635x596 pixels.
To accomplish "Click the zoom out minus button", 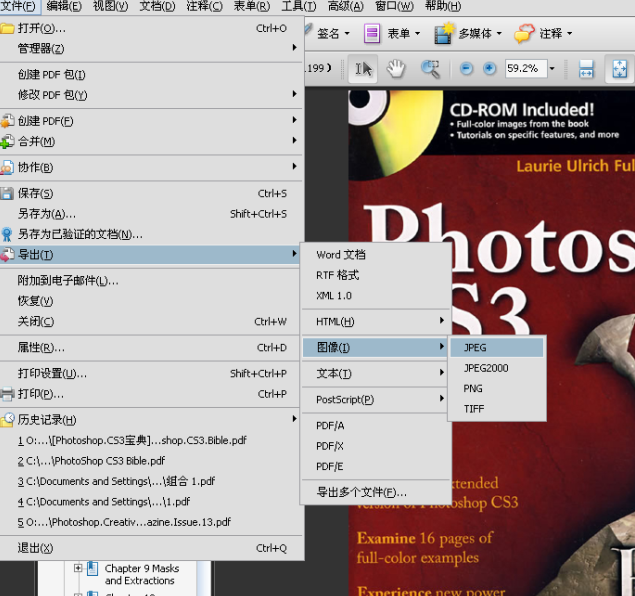I will (x=466, y=68).
